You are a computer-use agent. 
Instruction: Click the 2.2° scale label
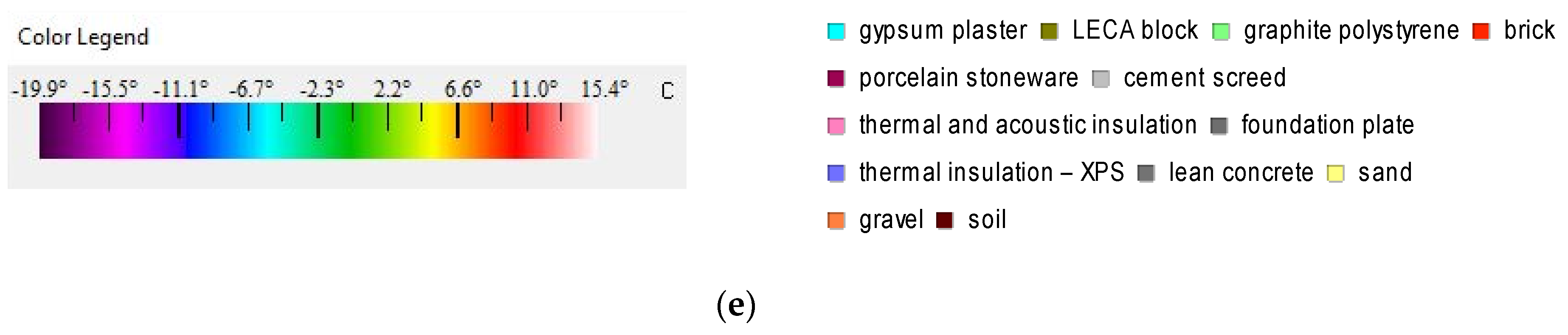click(x=392, y=89)
